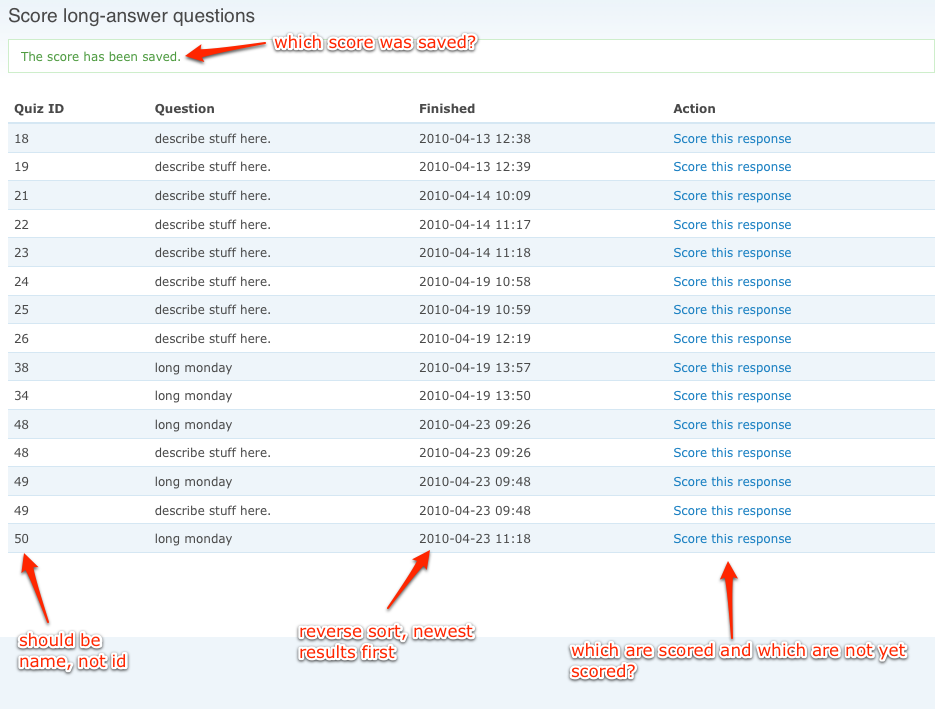Score the 'long monday' response for quiz 38
This screenshot has width=935, height=709.
pyautogui.click(x=732, y=367)
